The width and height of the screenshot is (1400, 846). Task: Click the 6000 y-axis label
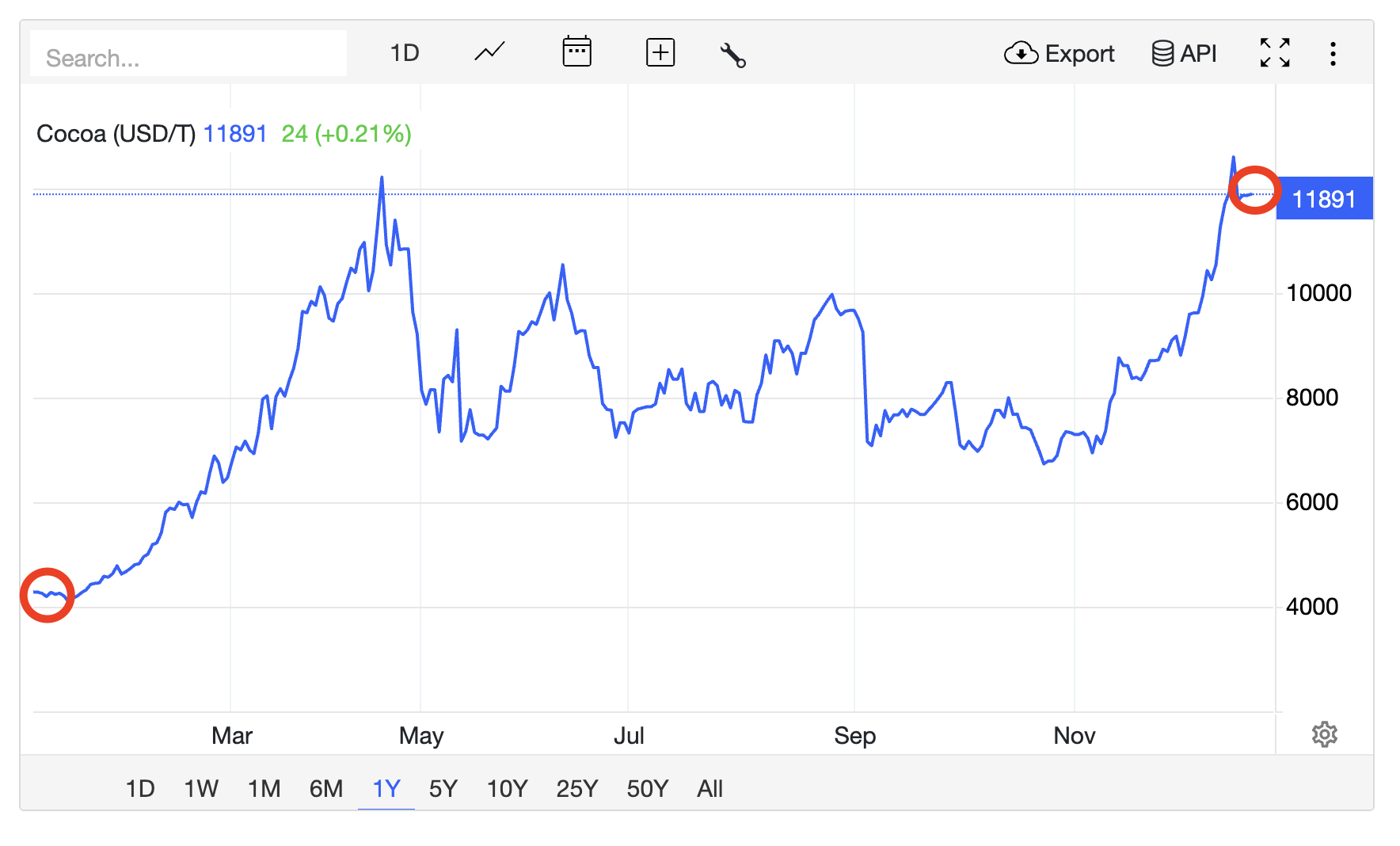coord(1312,502)
